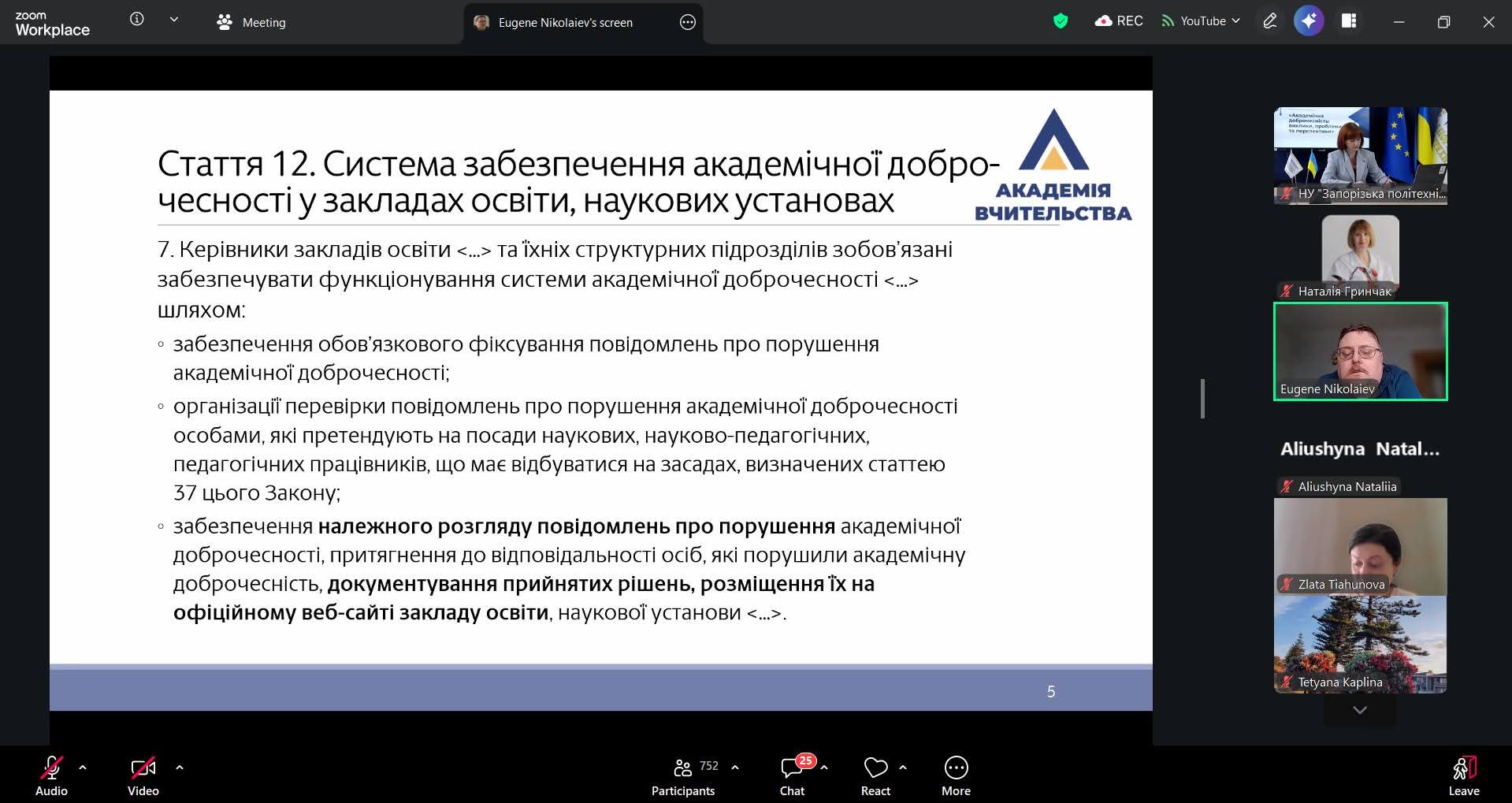Screen dimensions: 1512x803
Task: Click the annotate pencil icon
Action: [1269, 21]
